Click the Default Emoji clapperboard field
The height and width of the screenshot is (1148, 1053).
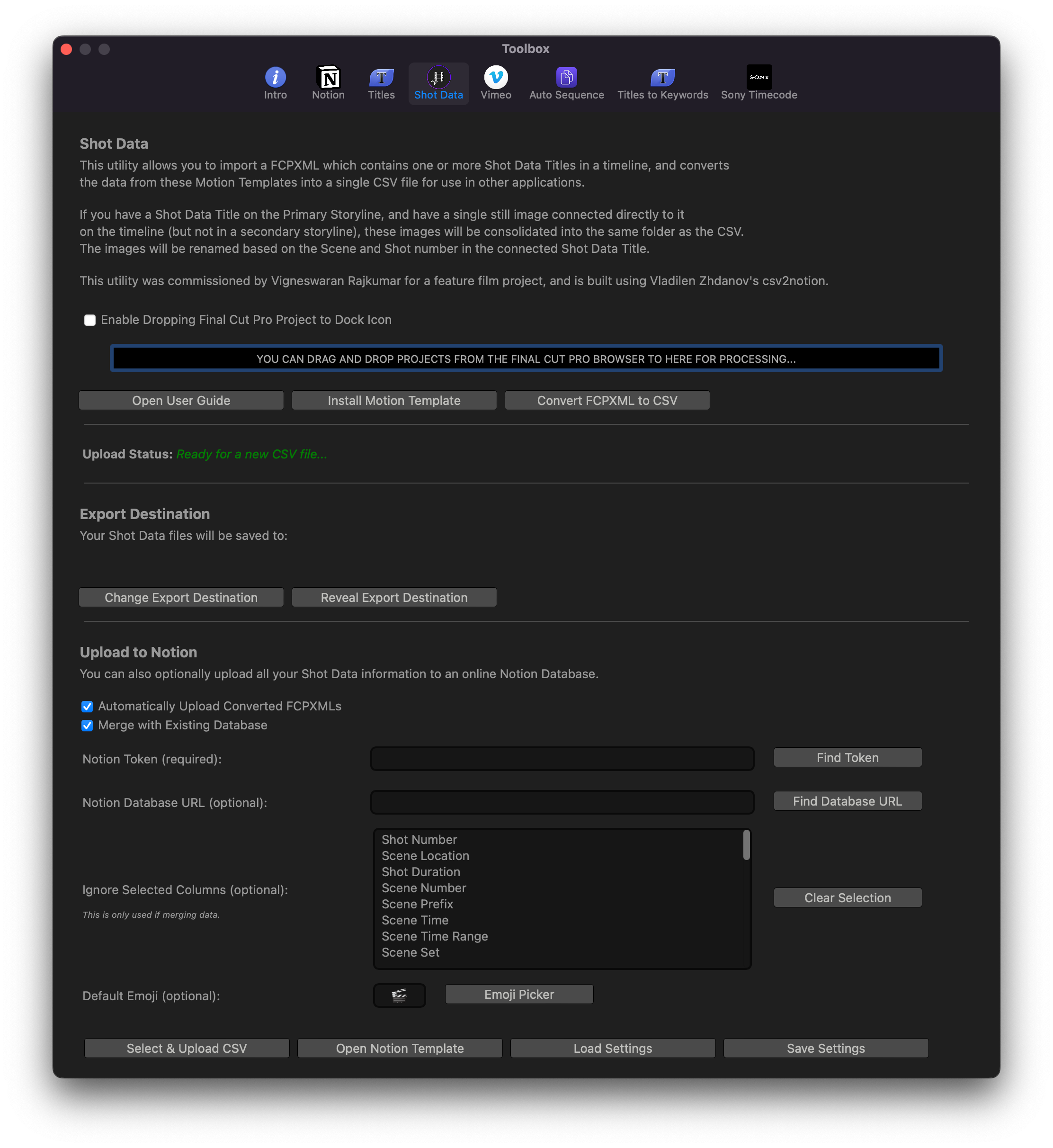[x=399, y=996]
